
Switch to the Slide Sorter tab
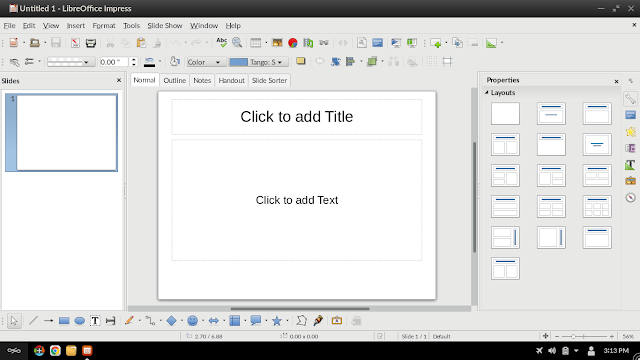click(269, 80)
